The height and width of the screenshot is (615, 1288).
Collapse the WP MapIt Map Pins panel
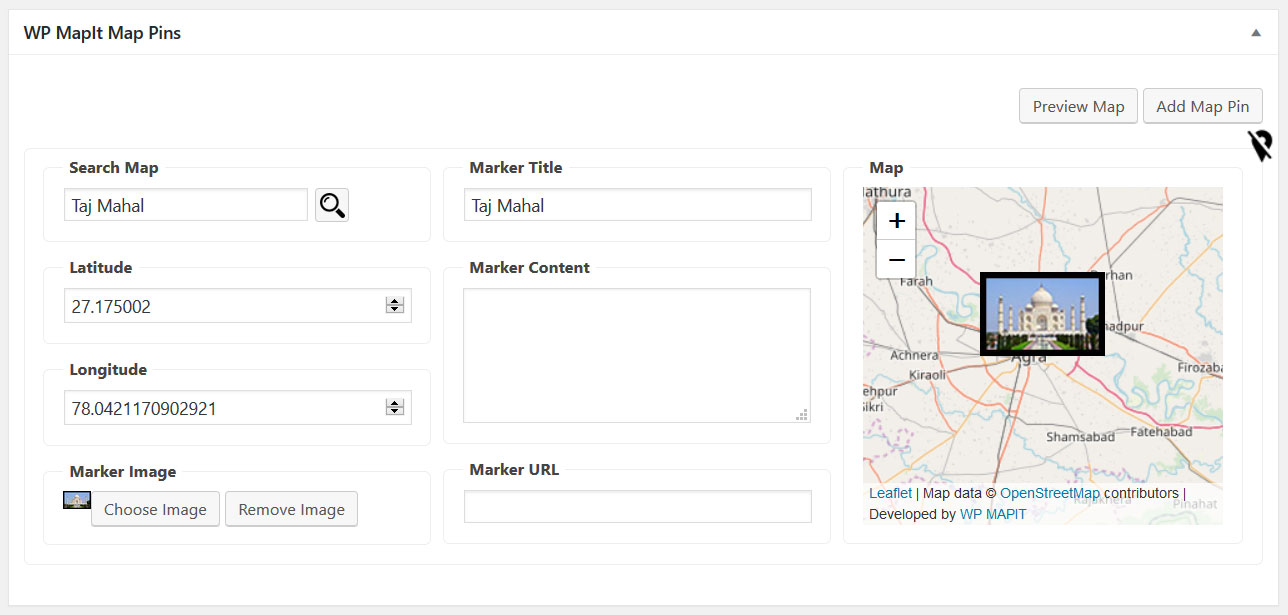tap(1256, 33)
